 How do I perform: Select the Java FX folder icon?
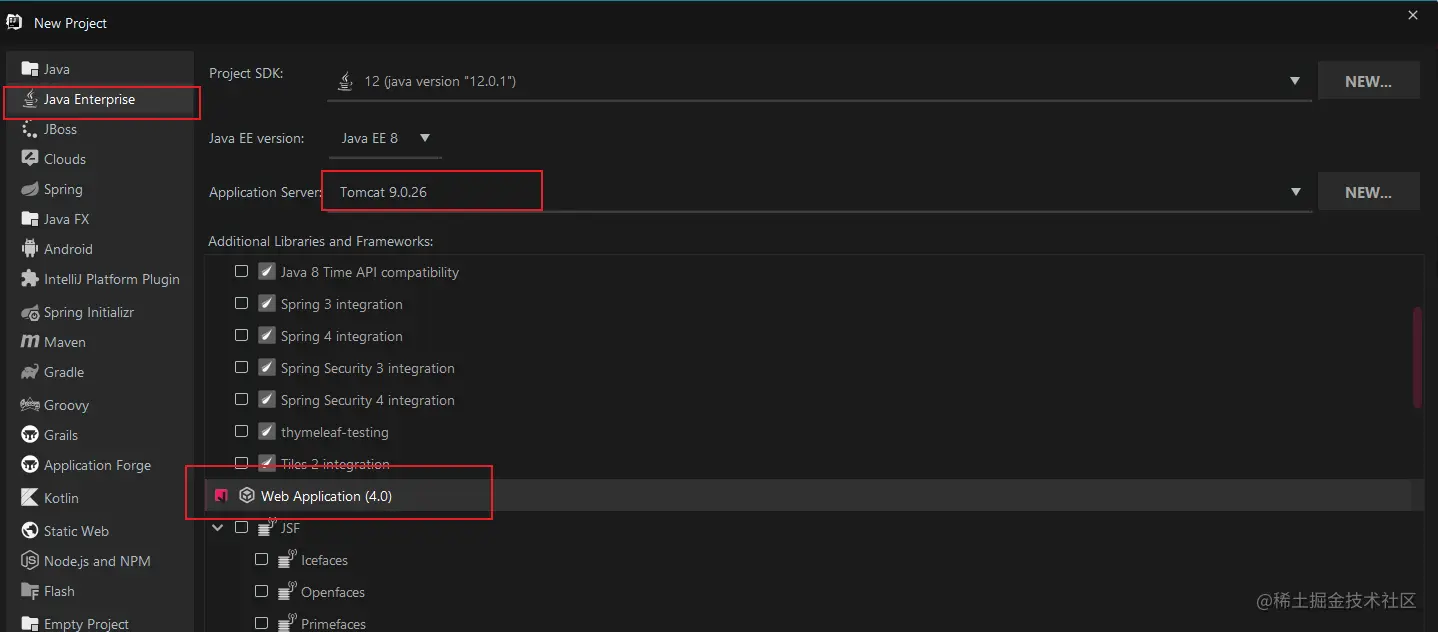29,219
